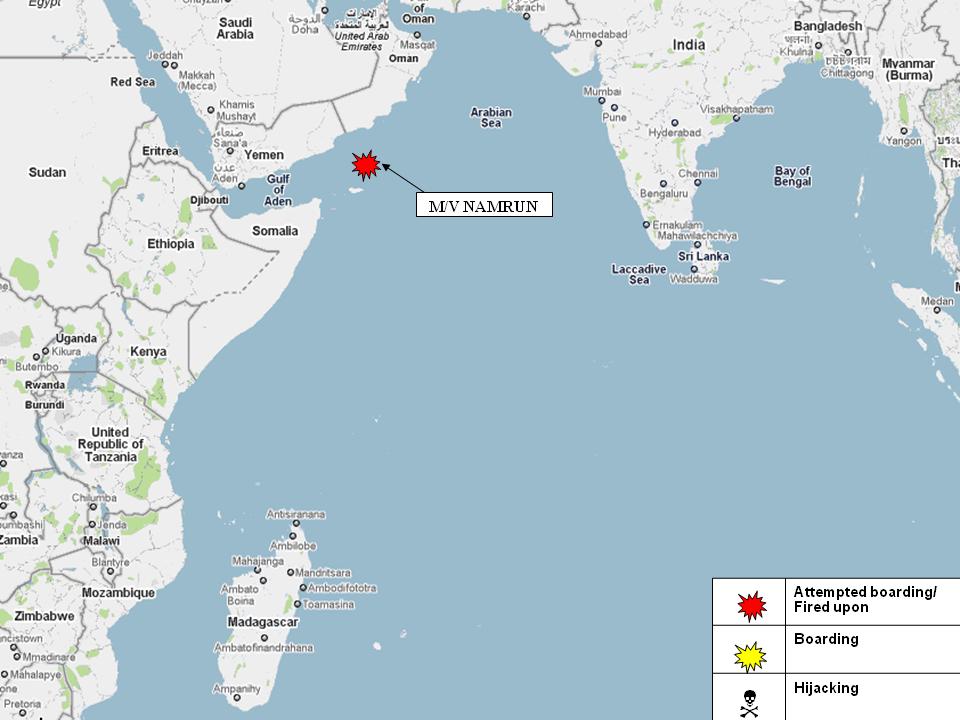Click the Ahmedabad city marker
The height and width of the screenshot is (720, 960).
point(598,43)
